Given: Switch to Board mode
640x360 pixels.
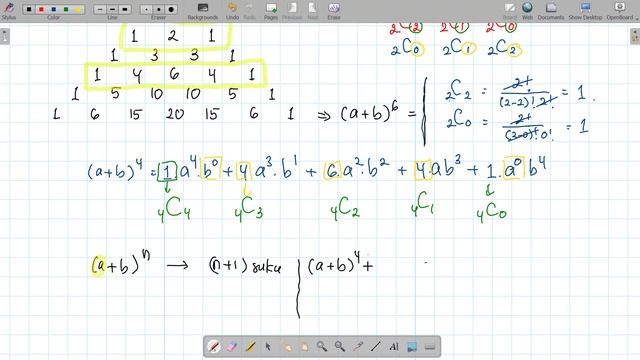Looking at the screenshot, I should coord(510,11).
